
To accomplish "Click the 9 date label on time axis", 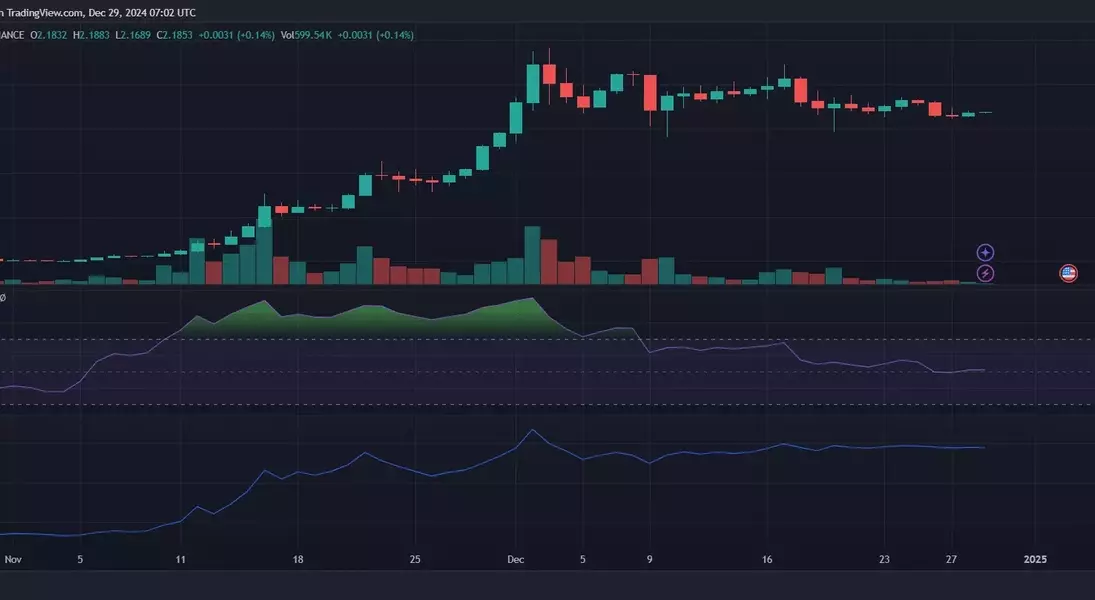I will [x=649, y=559].
